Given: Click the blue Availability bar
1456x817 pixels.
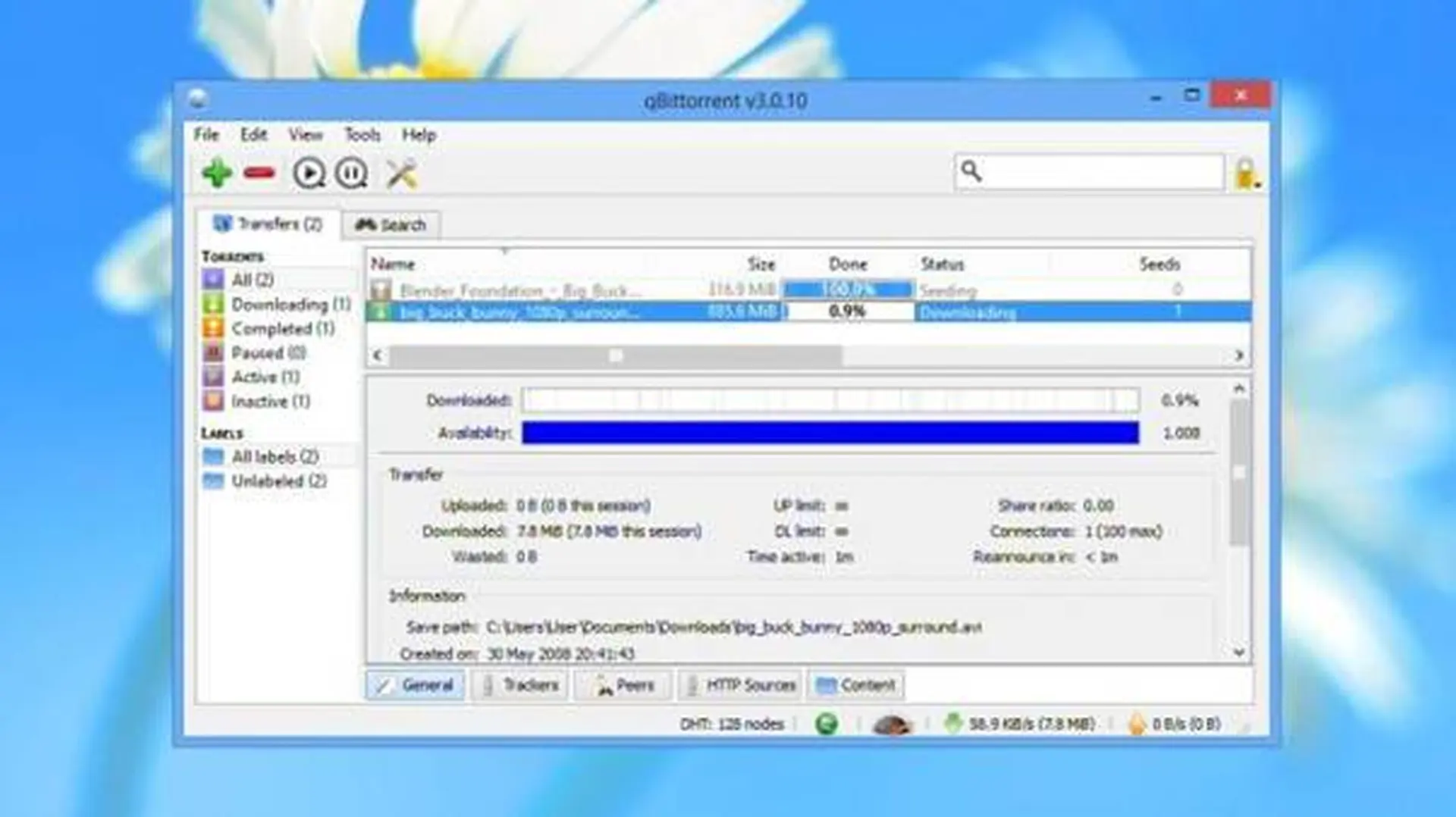Looking at the screenshot, I should pos(830,433).
